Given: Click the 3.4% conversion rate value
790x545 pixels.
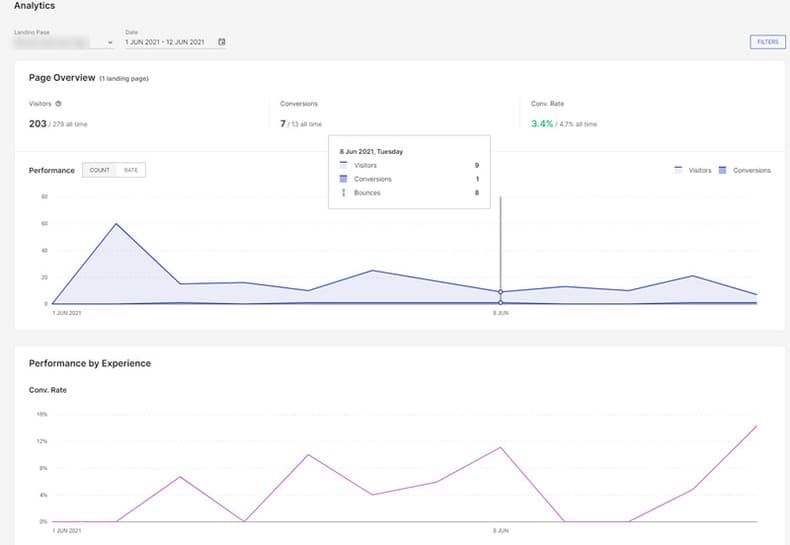Looking at the screenshot, I should pos(542,123).
